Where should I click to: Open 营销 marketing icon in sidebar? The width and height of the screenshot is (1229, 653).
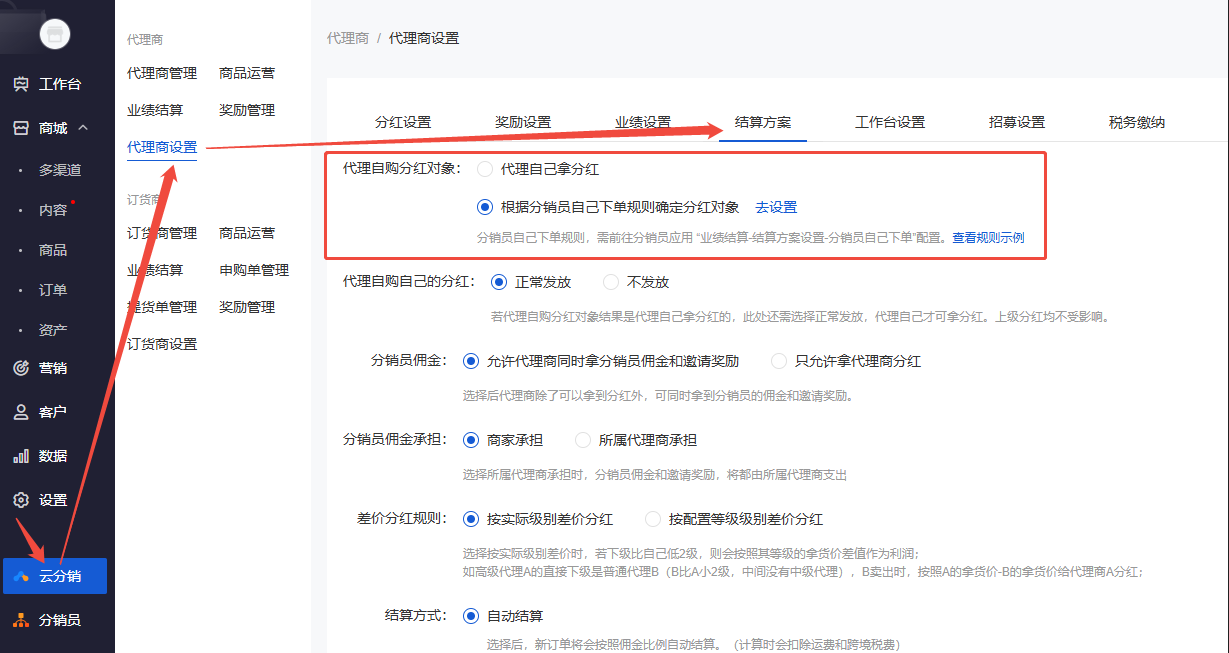(21, 368)
